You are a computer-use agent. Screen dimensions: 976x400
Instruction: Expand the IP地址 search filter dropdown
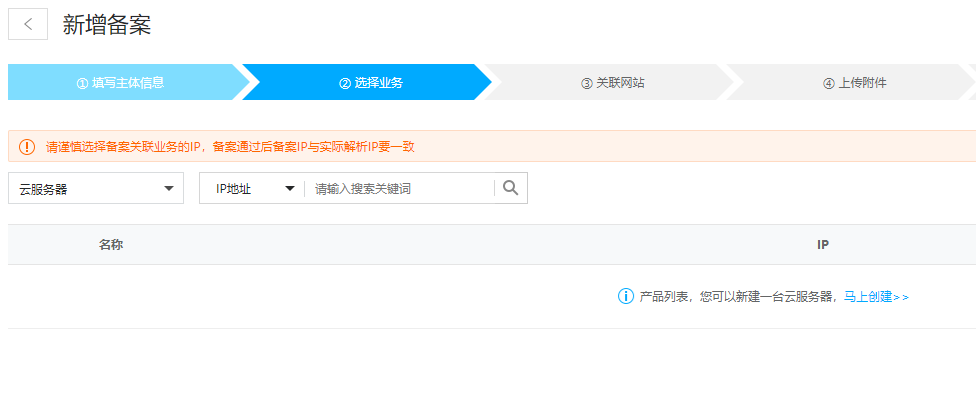click(252, 189)
